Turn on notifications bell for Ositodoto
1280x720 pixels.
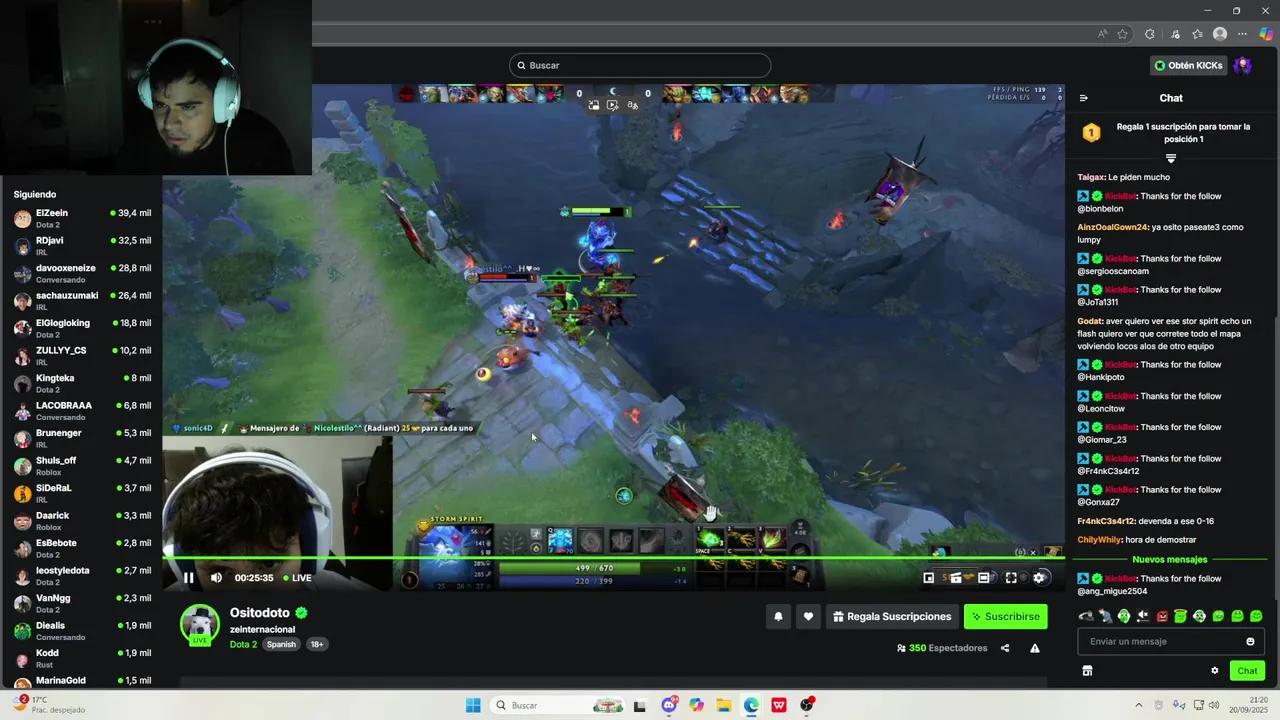click(778, 617)
